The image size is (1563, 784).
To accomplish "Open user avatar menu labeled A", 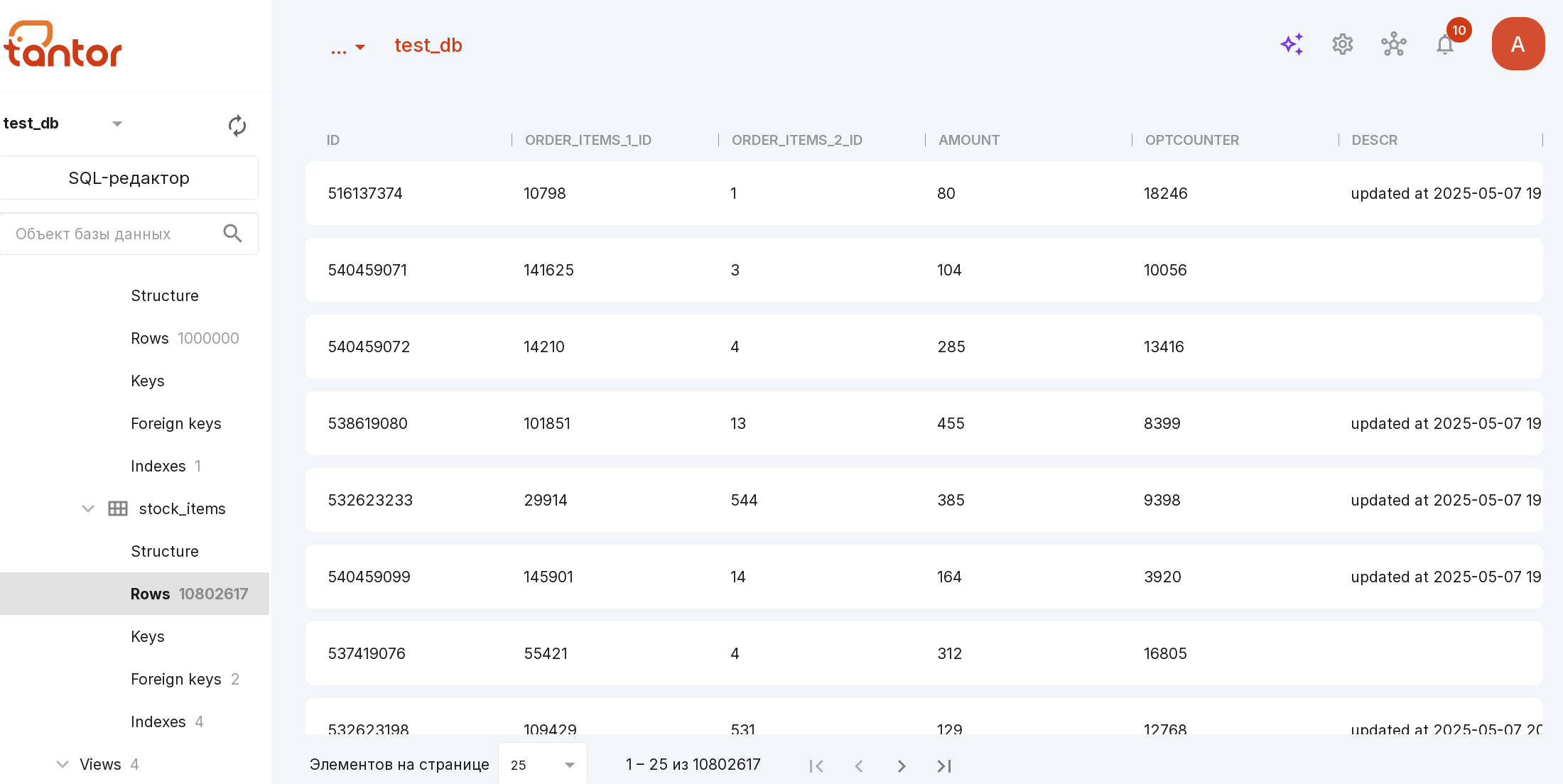I will [x=1518, y=44].
